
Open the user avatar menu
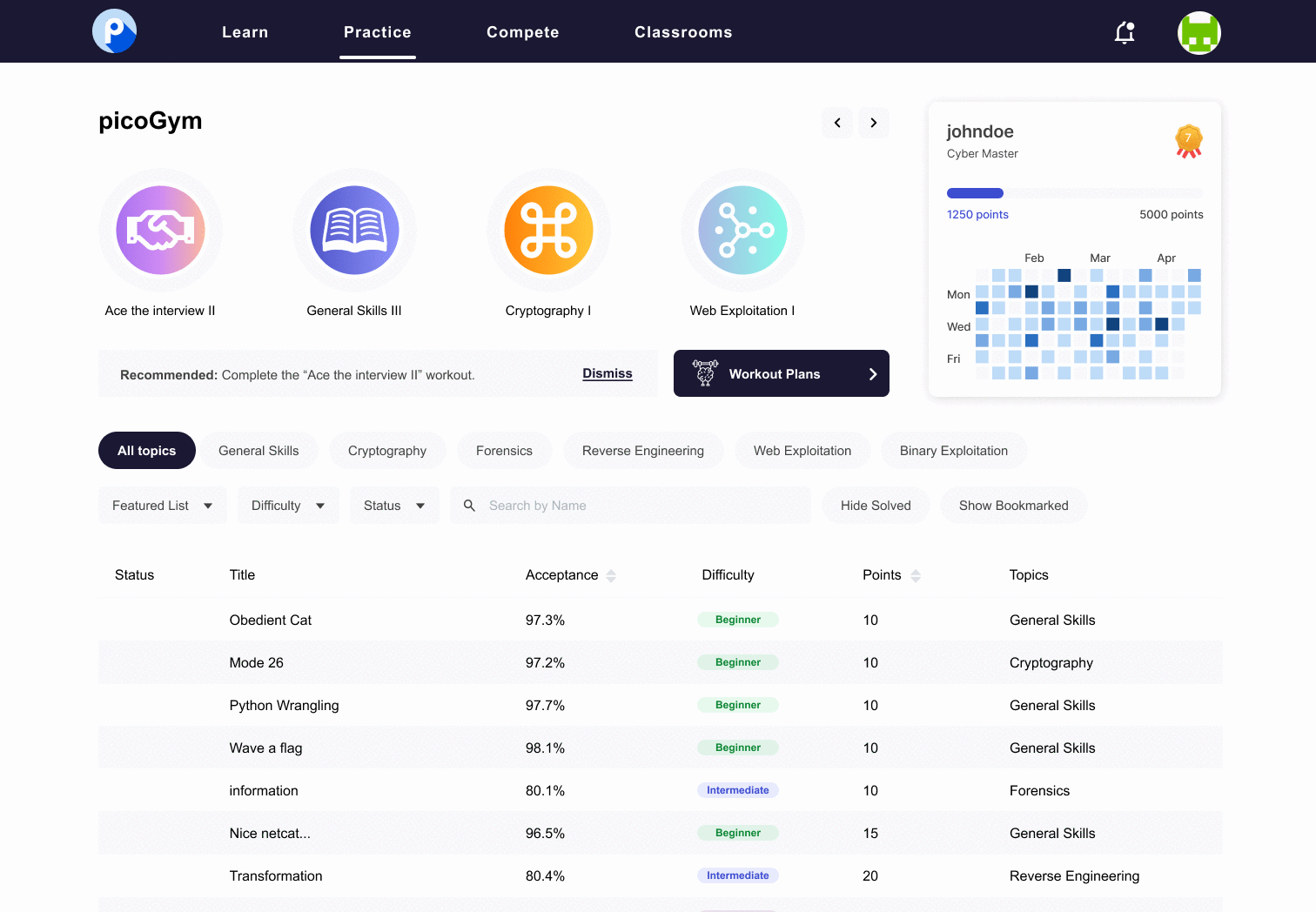[x=1198, y=33]
